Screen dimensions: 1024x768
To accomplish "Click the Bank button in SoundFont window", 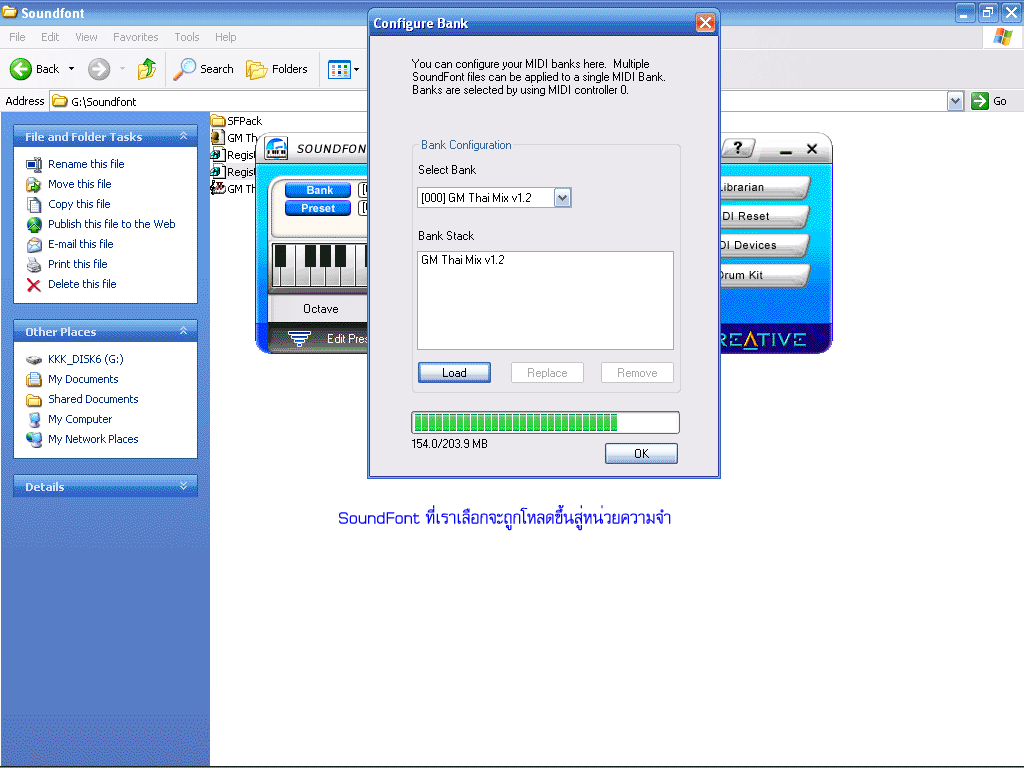I will 319,190.
